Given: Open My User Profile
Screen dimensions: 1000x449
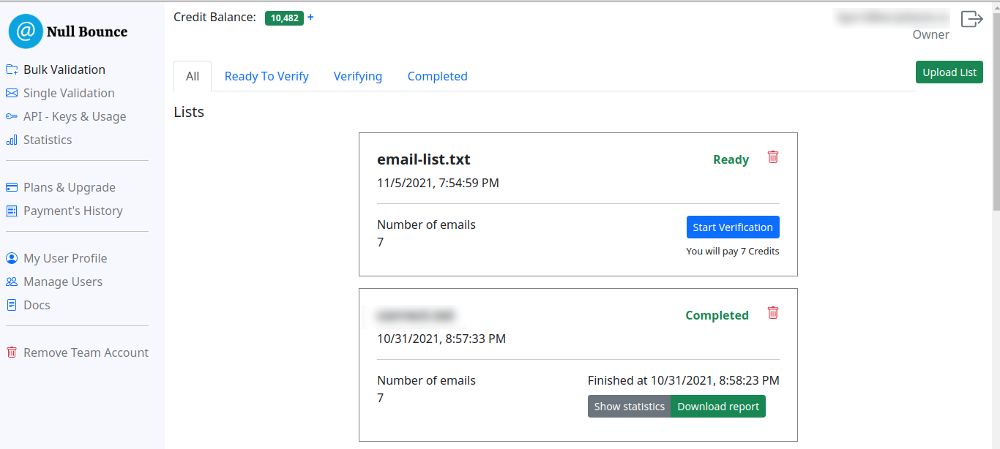Looking at the screenshot, I should click(65, 258).
